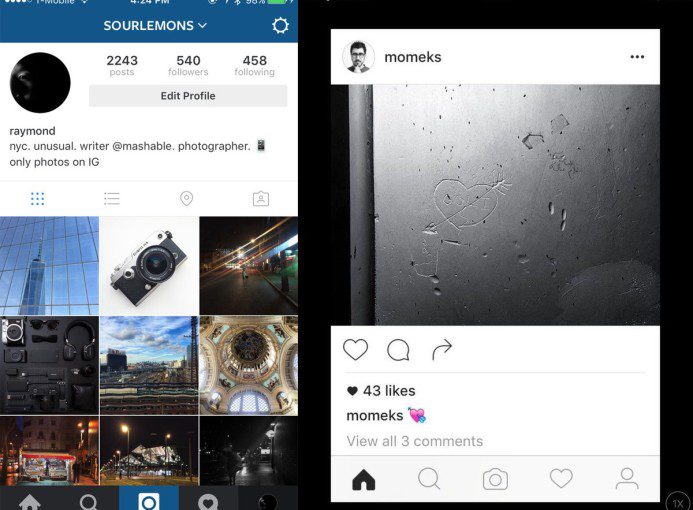Image resolution: width=693 pixels, height=510 pixels.
Task: Switch to grid view tab
Action: coord(38,198)
